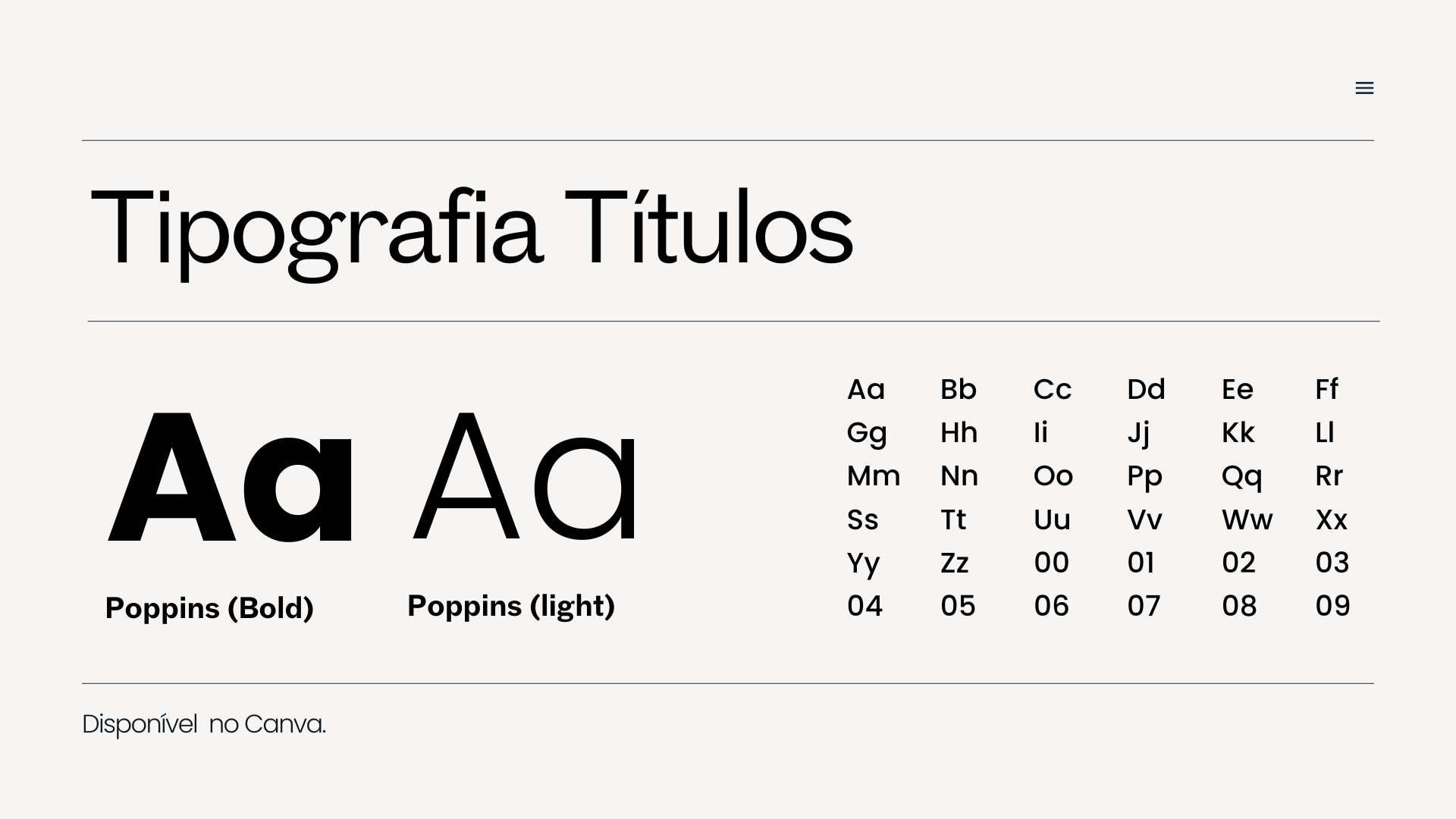Select the Ww glyph pair
The width and height of the screenshot is (1456, 819).
[x=1247, y=520]
